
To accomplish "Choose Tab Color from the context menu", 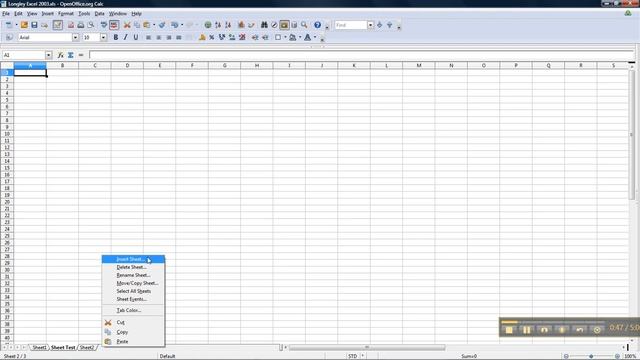I will tap(133, 310).
